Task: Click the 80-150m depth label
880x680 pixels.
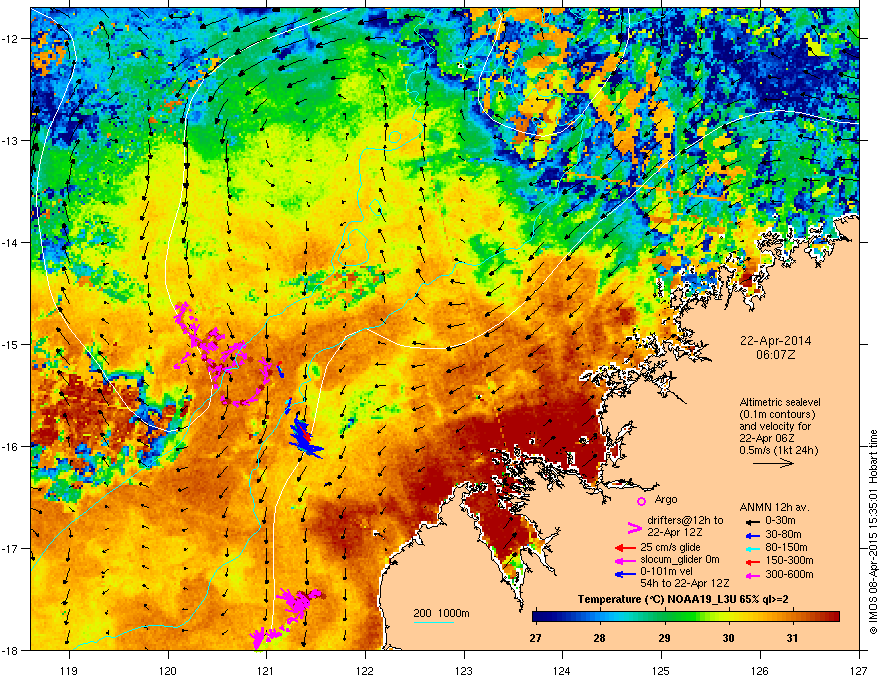Action: coord(786,547)
